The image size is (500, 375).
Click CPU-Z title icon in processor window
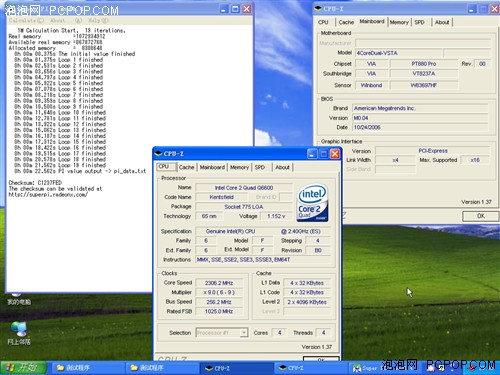(159, 153)
